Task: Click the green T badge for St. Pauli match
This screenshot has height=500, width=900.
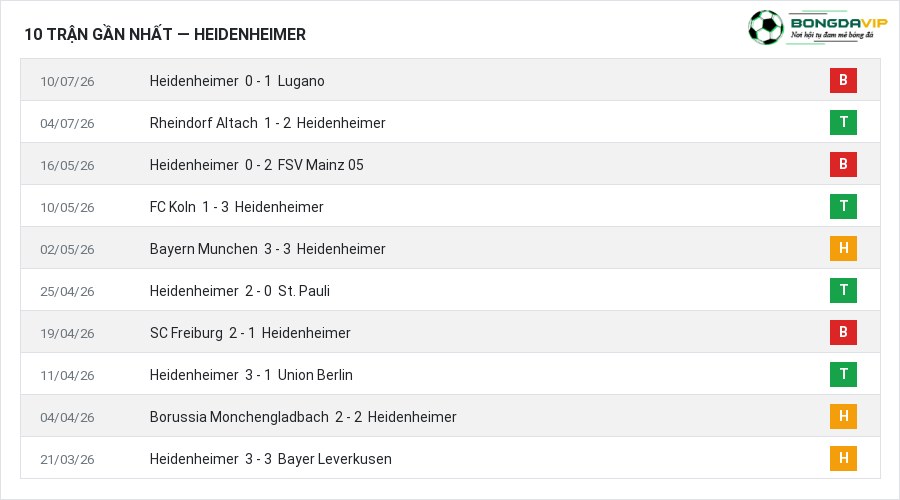Action: [843, 290]
